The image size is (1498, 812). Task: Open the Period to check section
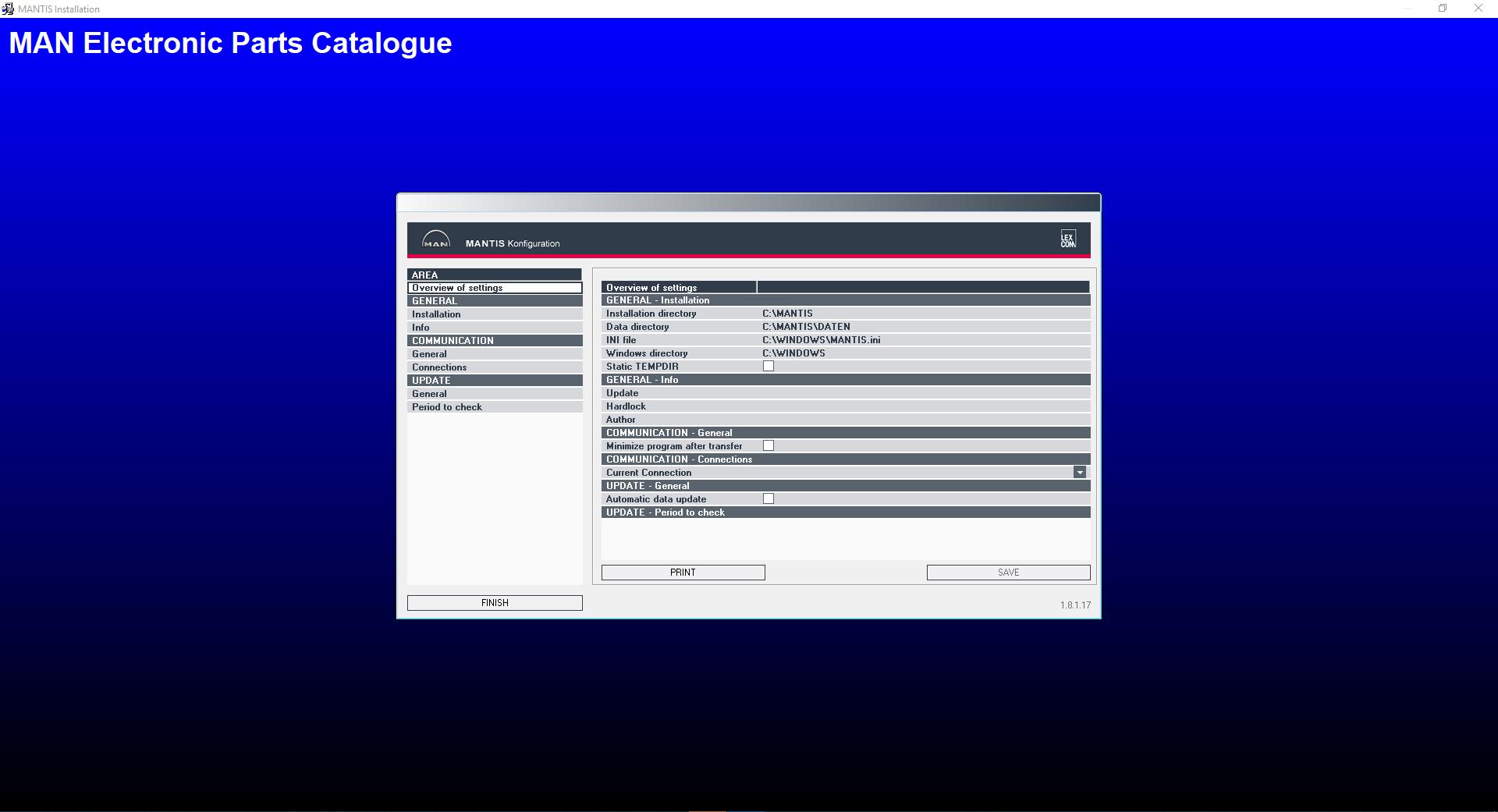[x=495, y=407]
